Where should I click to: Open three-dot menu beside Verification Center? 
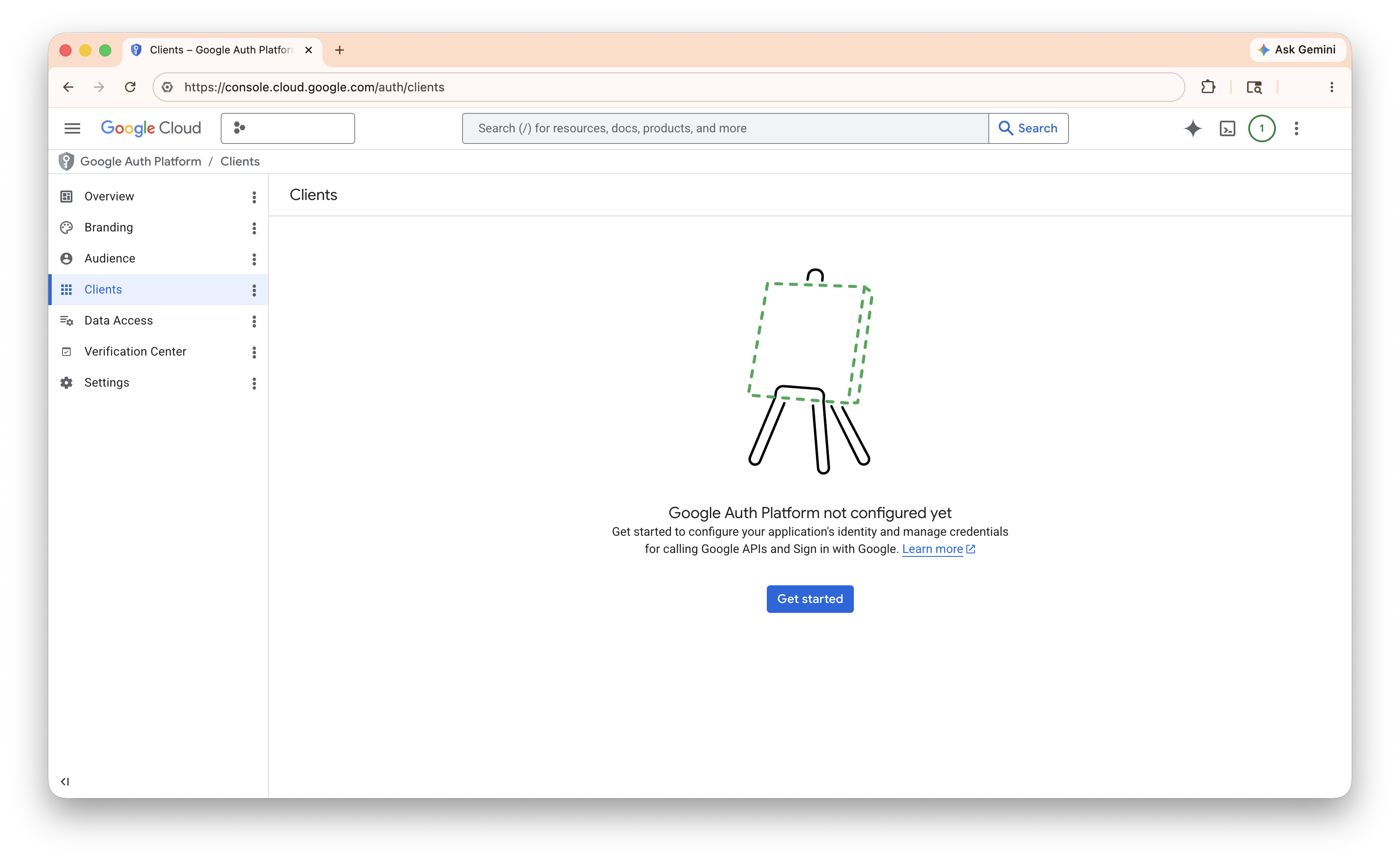[x=254, y=353]
